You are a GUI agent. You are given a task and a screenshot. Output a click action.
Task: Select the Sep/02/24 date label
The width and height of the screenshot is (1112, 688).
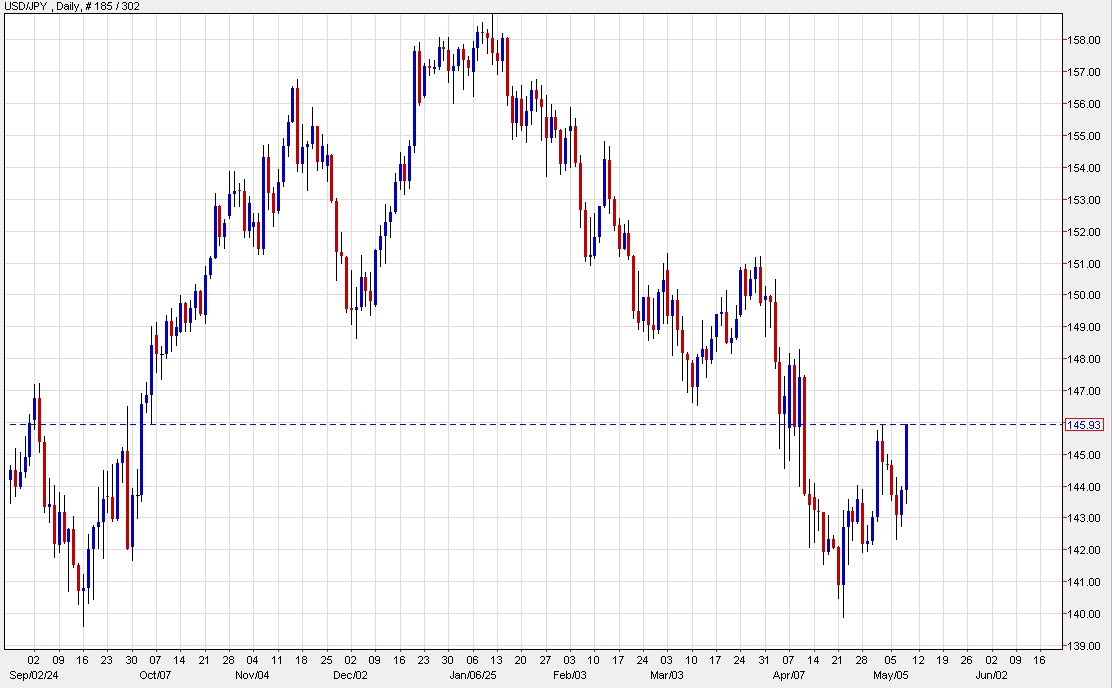[x=33, y=674]
